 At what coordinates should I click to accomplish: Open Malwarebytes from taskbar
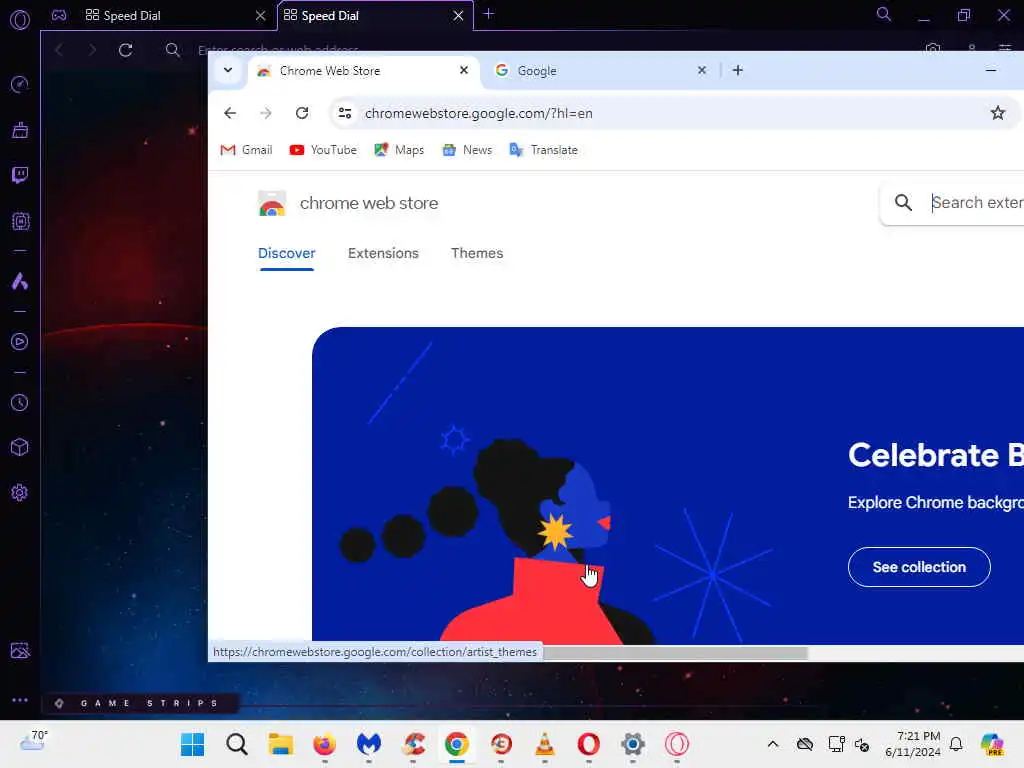click(x=369, y=744)
